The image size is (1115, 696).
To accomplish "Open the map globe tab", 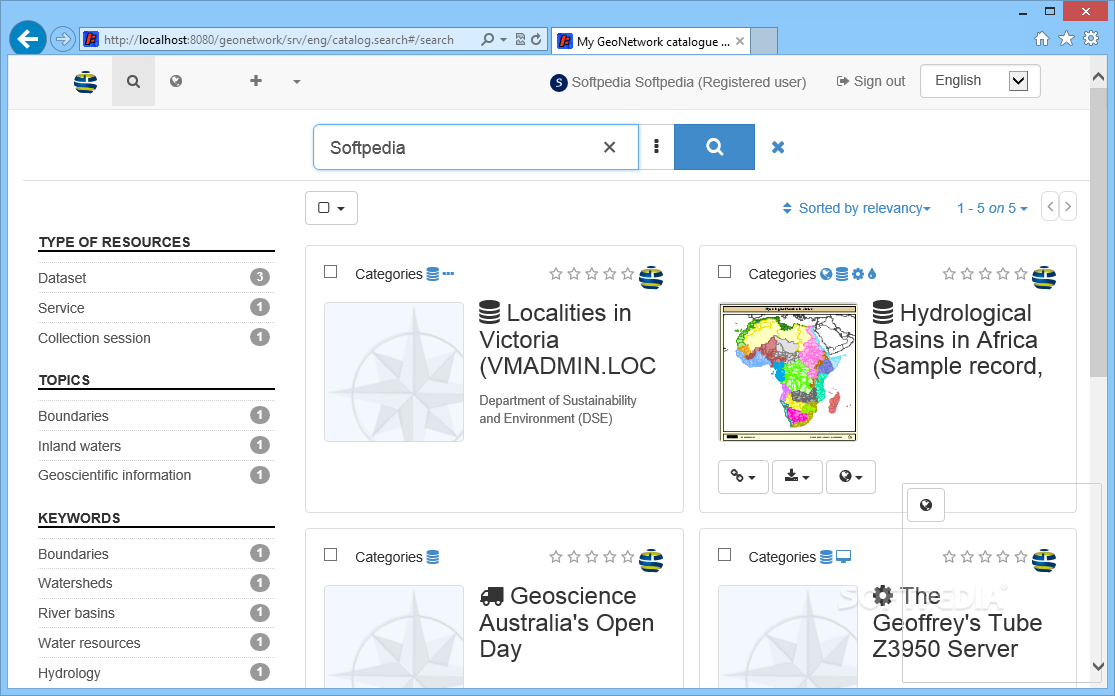I will [176, 81].
